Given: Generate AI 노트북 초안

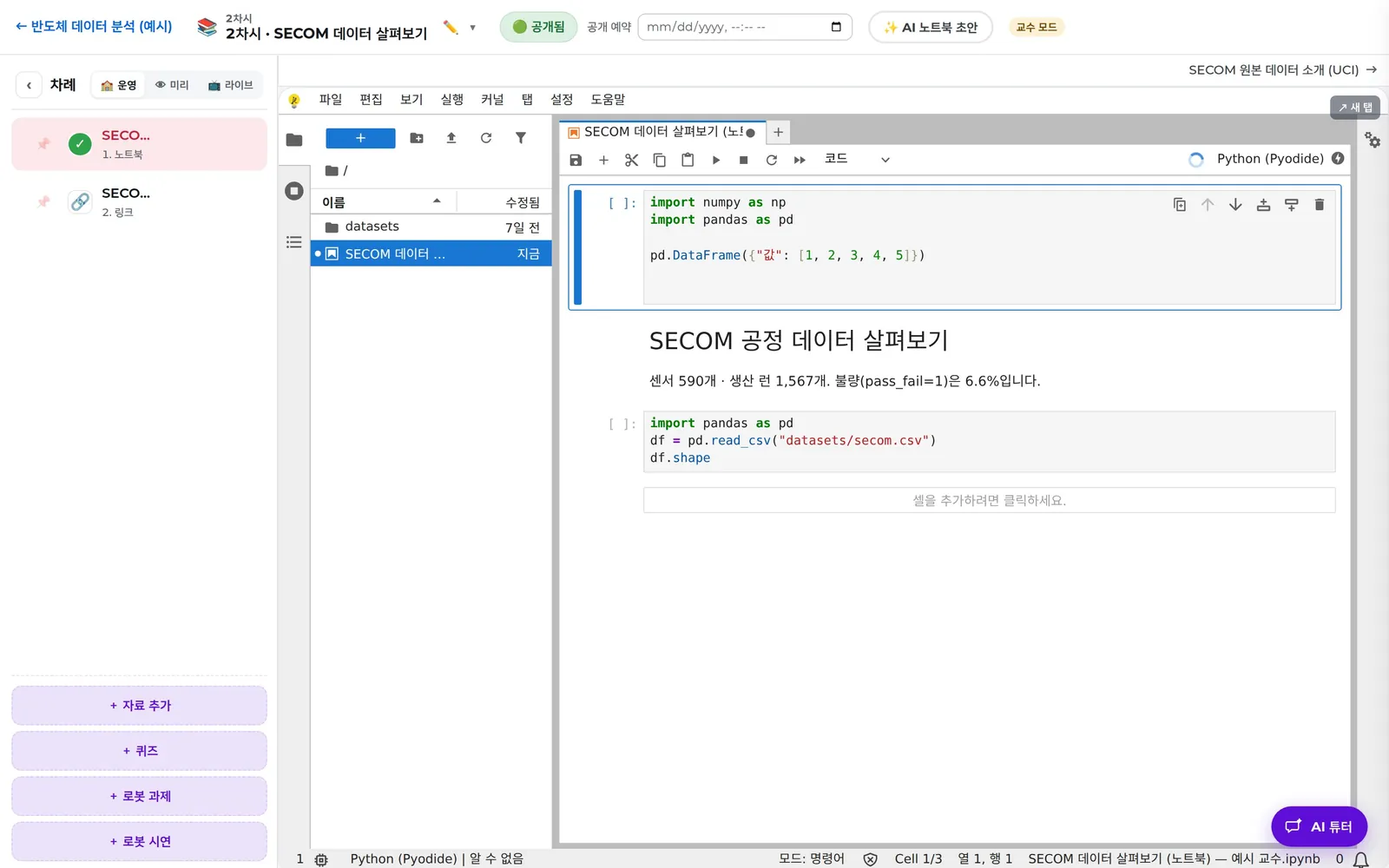Looking at the screenshot, I should point(931,27).
